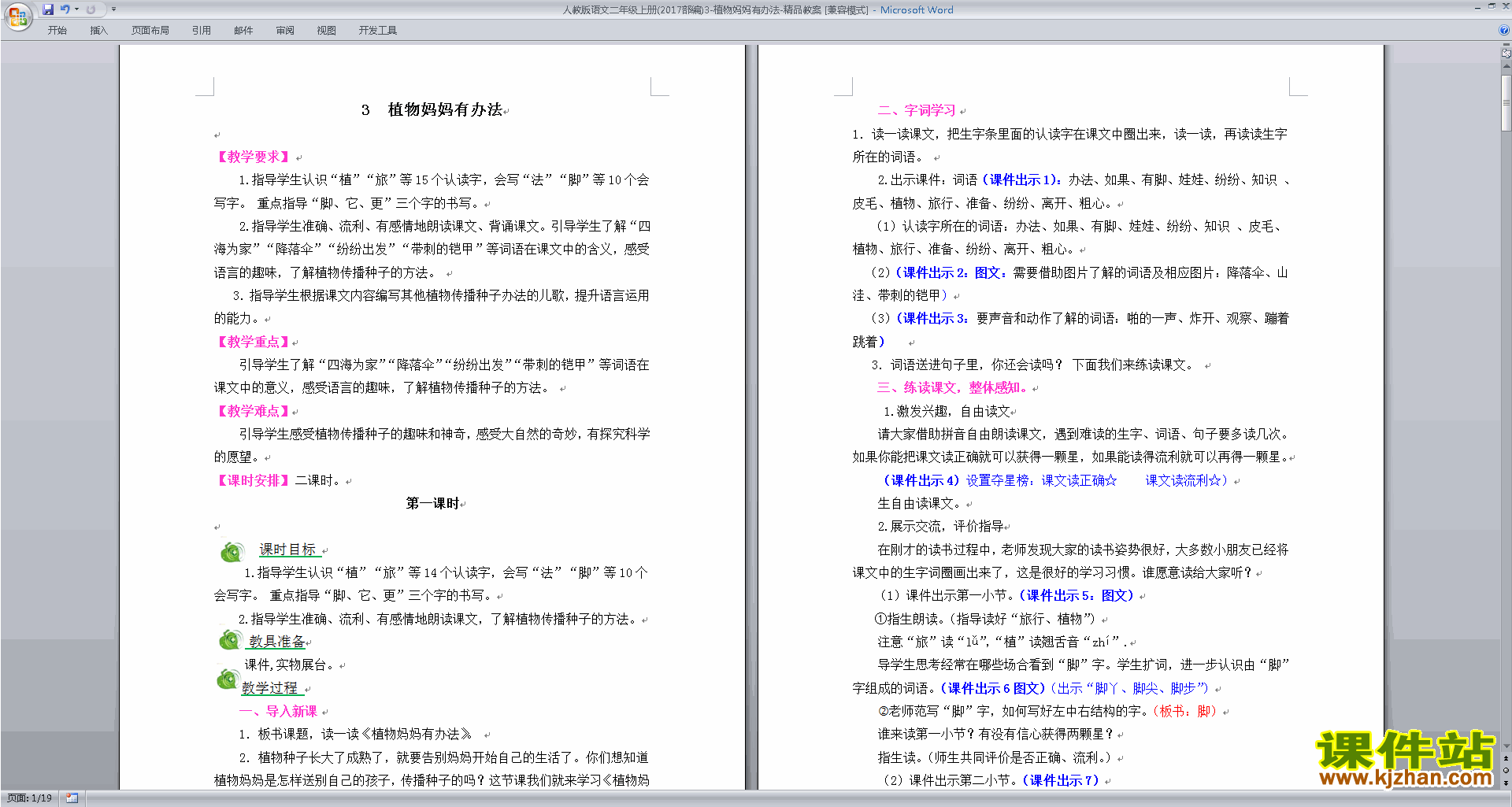Click the line 2.展示交流，评价指导
This screenshot has width=1512, height=807.
[x=940, y=526]
